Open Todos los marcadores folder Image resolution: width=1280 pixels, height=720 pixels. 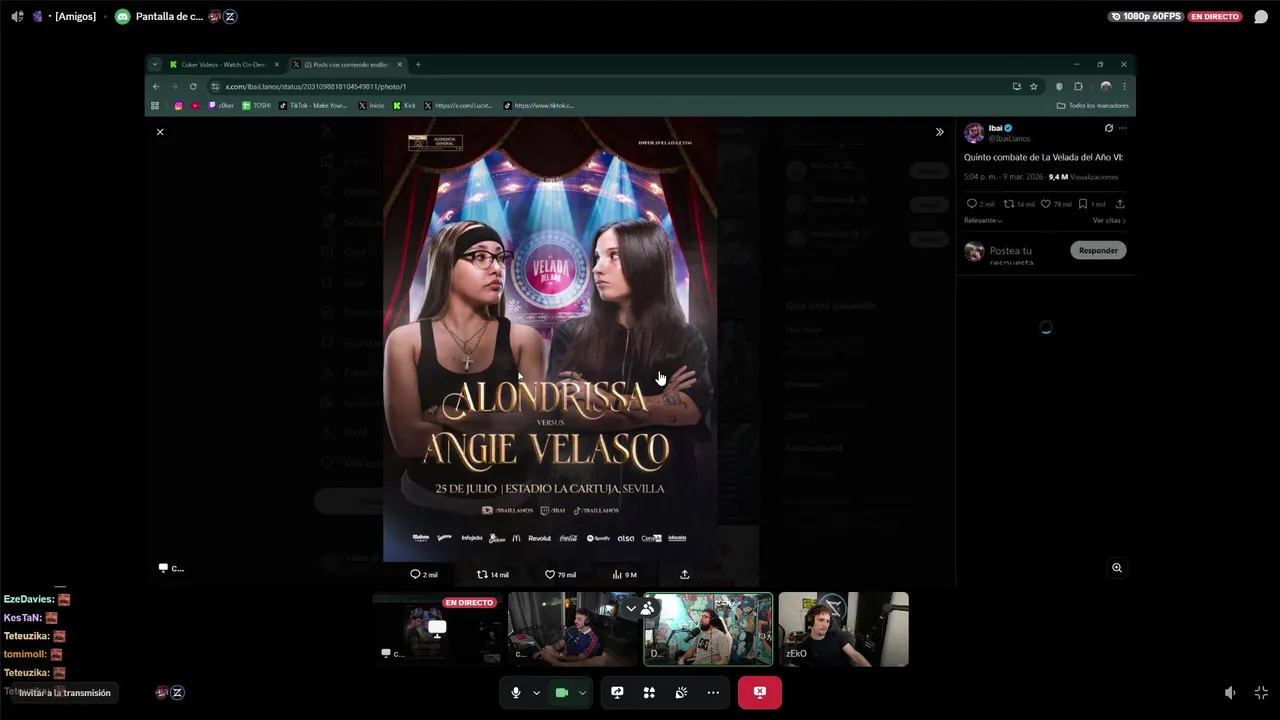(x=1093, y=105)
